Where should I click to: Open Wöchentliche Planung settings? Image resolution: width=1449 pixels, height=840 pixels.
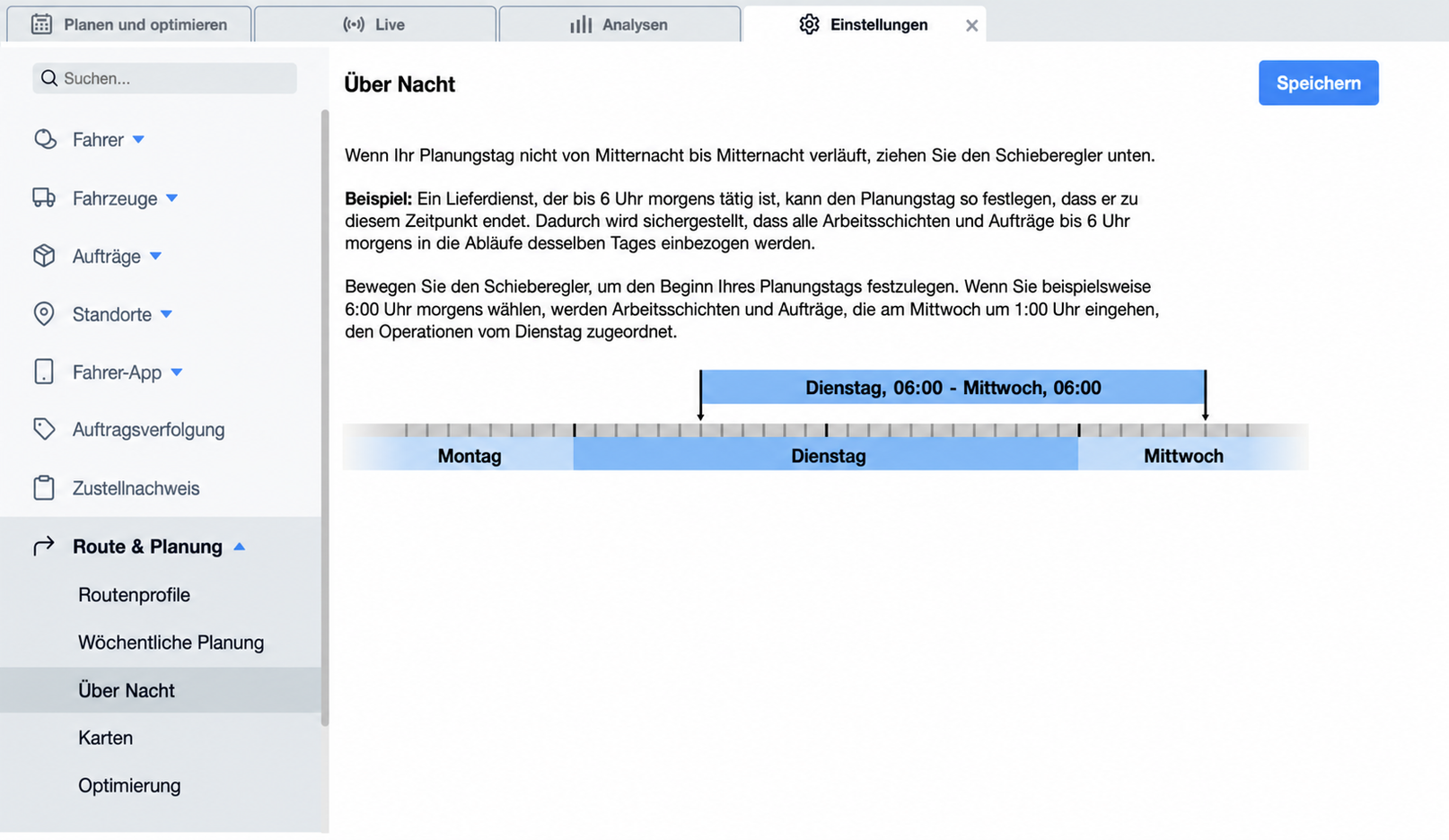pos(171,643)
